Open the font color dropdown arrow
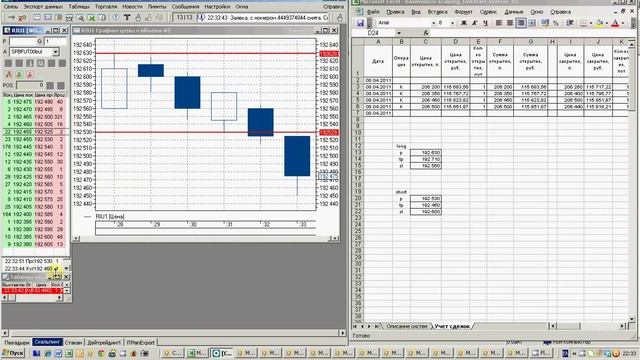Image resolution: width=640 pixels, height=360 pixels. (622, 23)
